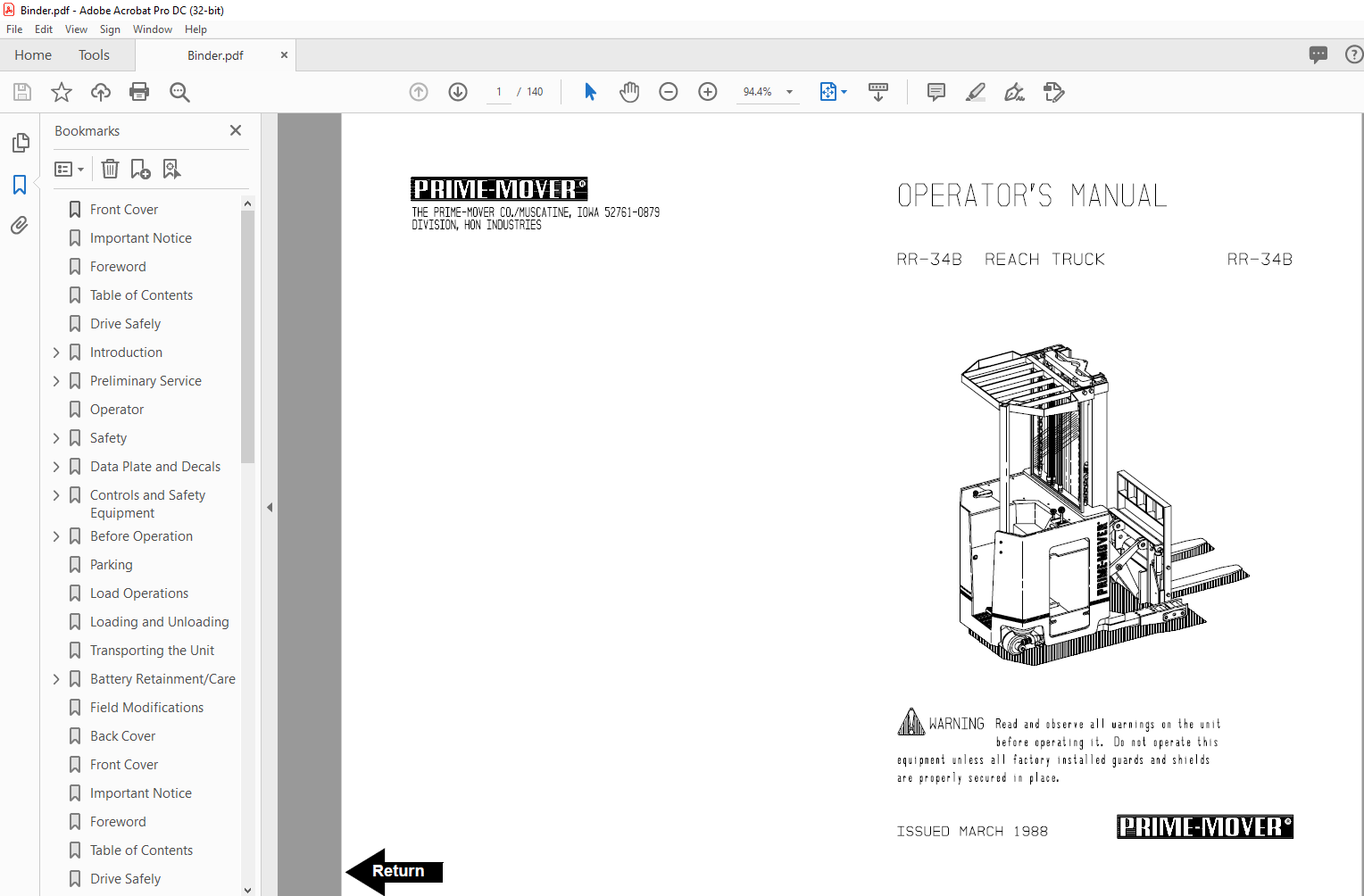Click the Save file icon
Screen dimensions: 1364x896
(22, 92)
